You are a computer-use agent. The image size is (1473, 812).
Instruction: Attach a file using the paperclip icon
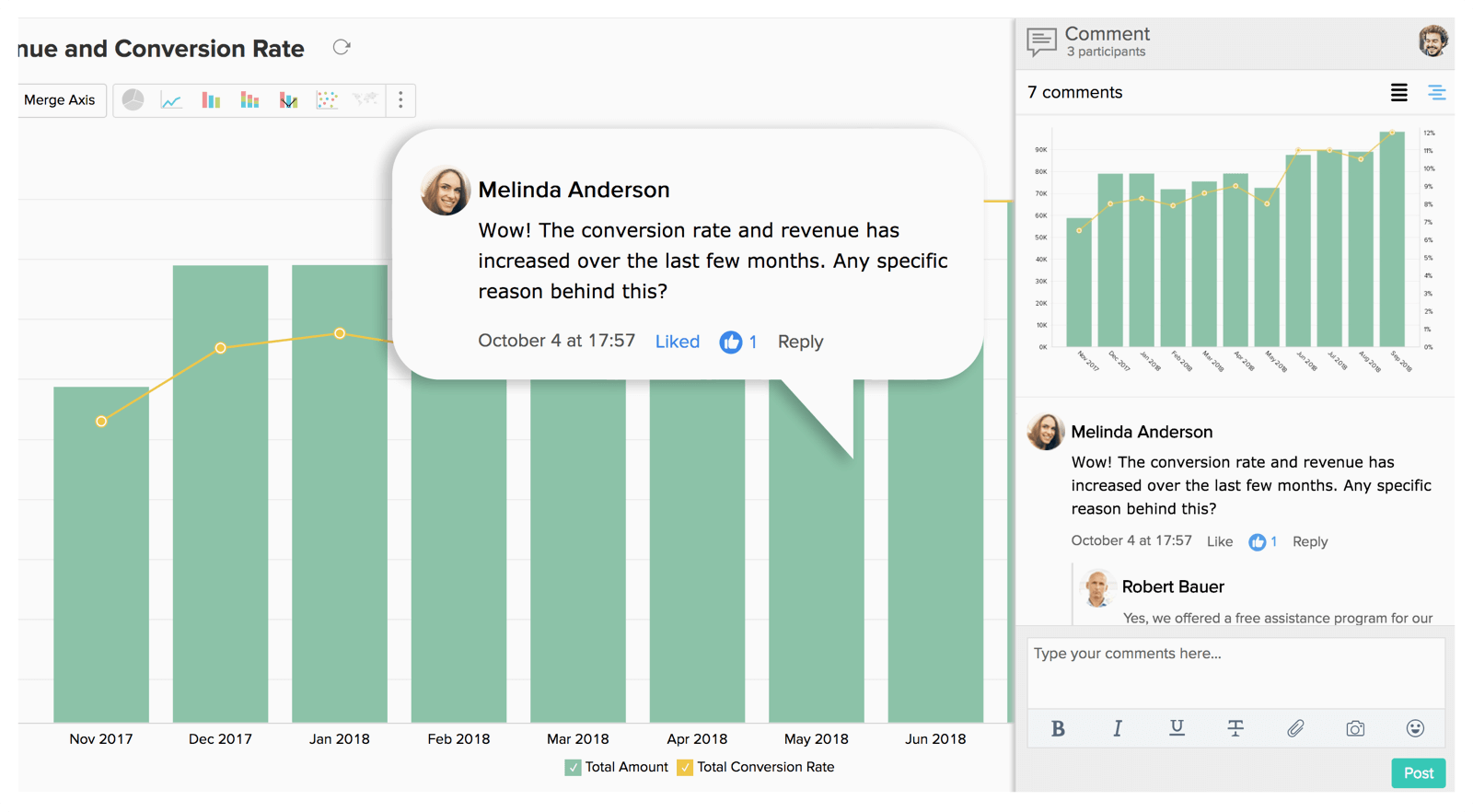(1295, 728)
